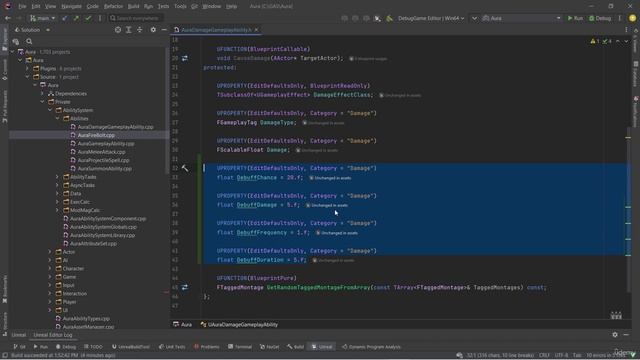Open the Build menu

tap(133, 7)
